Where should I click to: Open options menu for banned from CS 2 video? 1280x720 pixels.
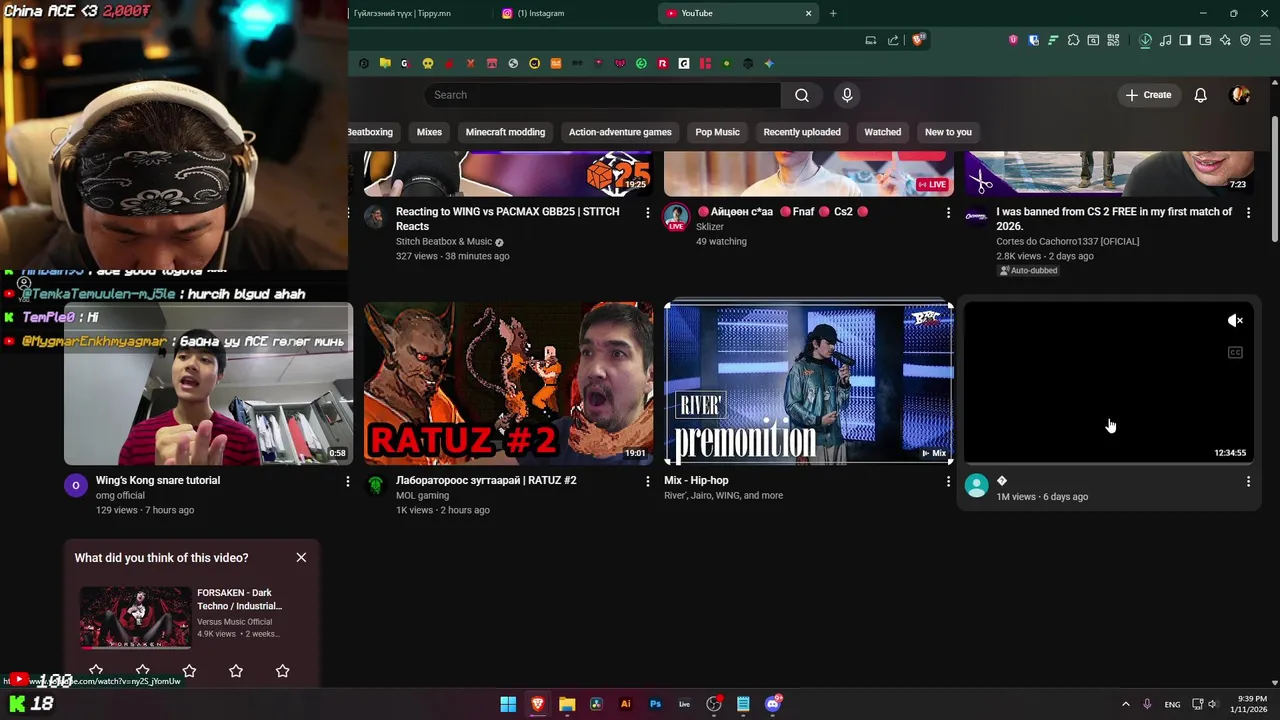point(1248,212)
